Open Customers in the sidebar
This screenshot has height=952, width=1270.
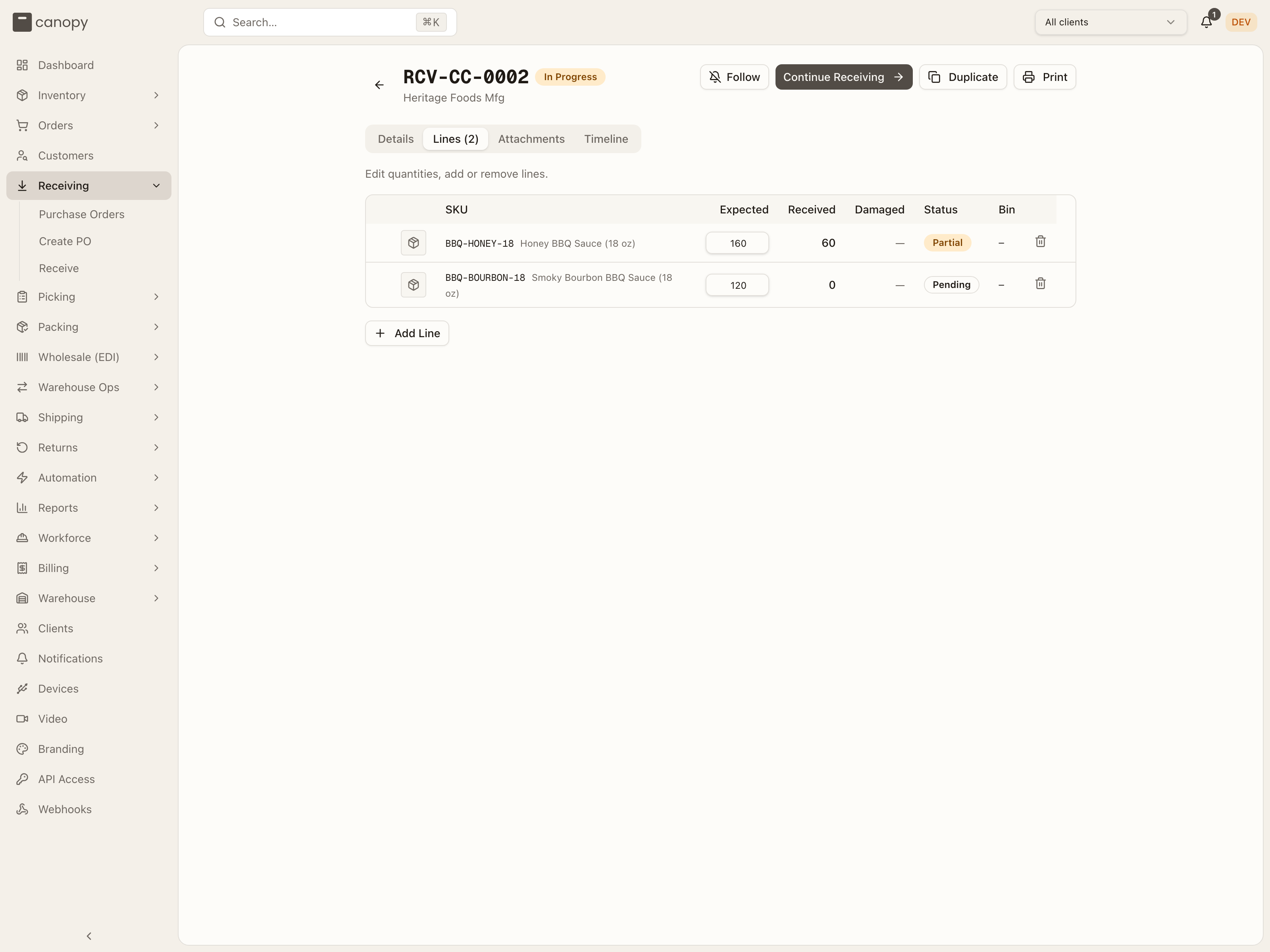(89, 155)
